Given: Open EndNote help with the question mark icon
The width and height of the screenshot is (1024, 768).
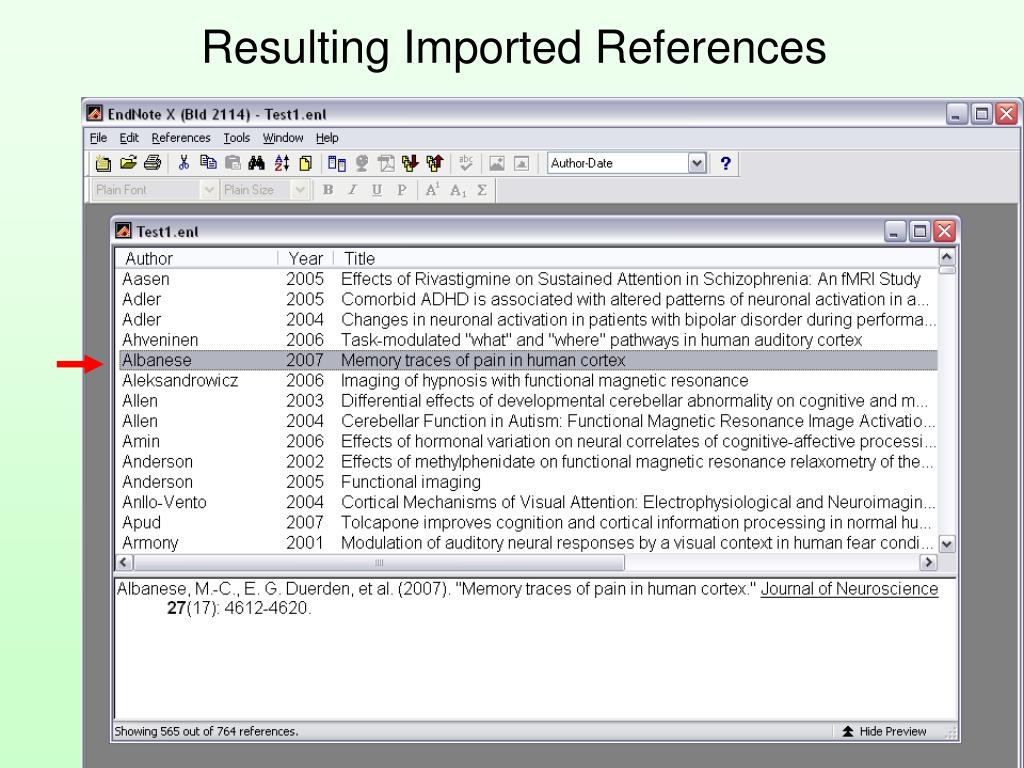Looking at the screenshot, I should pos(726,163).
